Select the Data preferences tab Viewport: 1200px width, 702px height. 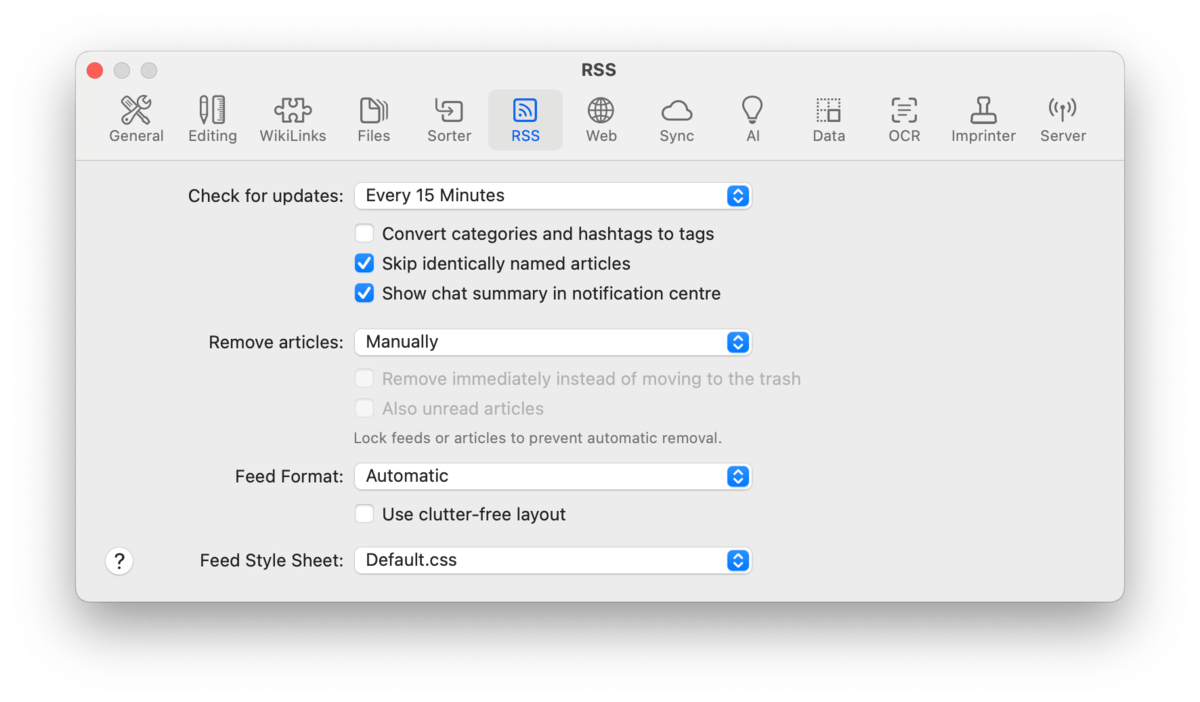[828, 120]
